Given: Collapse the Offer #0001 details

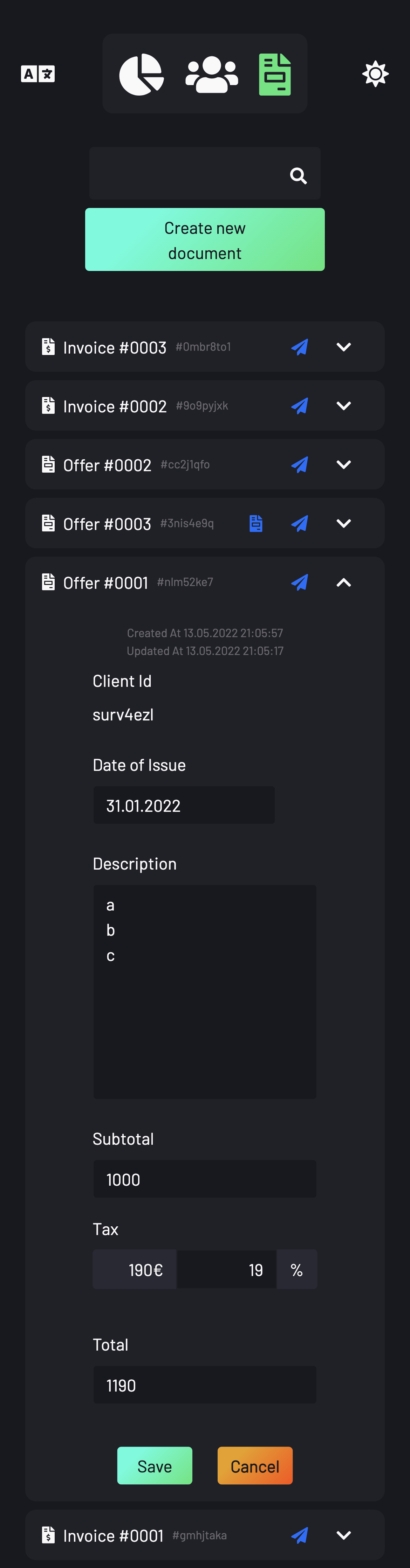Looking at the screenshot, I should tap(344, 583).
